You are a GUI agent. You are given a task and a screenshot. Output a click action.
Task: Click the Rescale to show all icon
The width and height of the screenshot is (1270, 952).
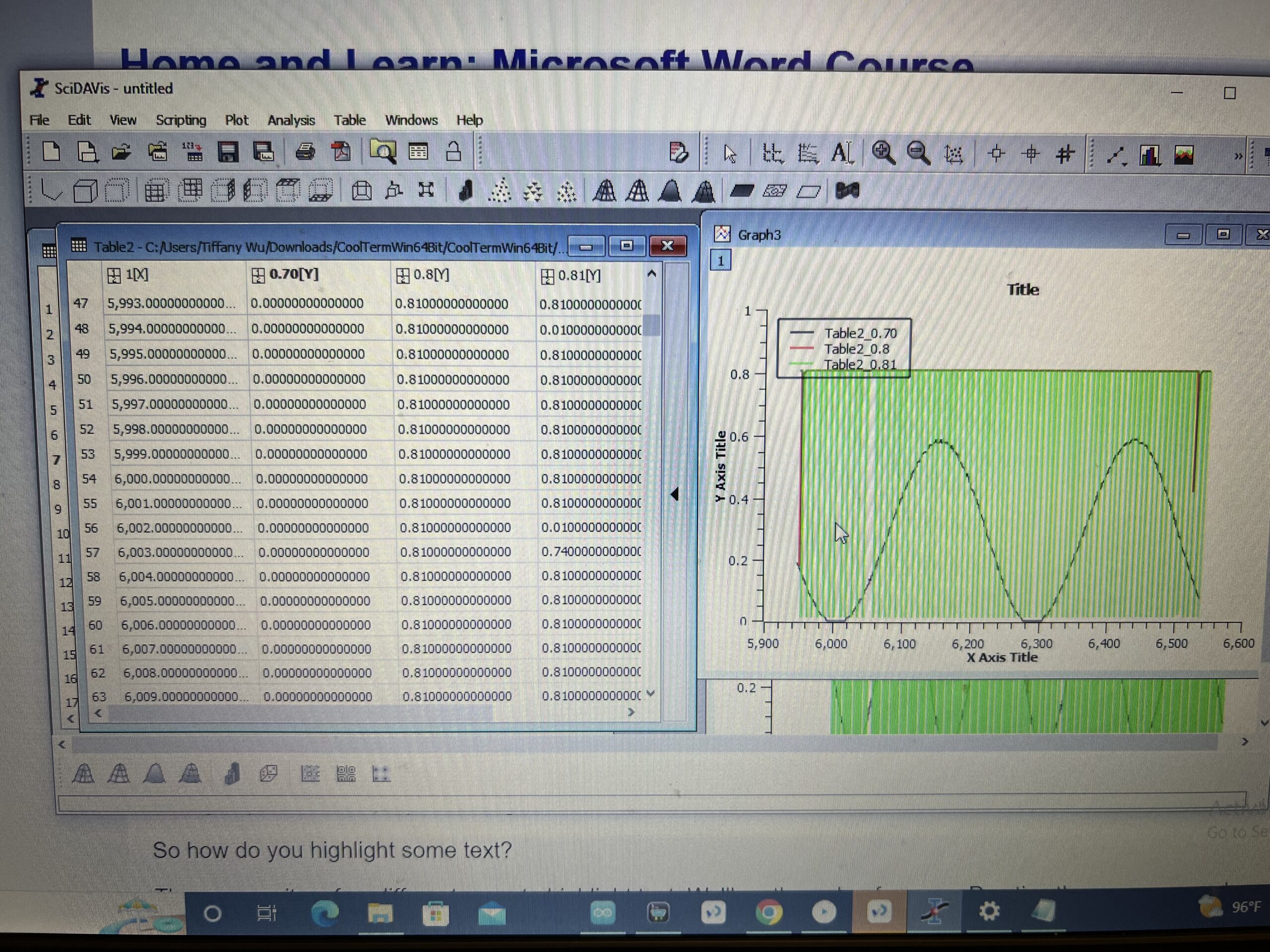pos(953,154)
